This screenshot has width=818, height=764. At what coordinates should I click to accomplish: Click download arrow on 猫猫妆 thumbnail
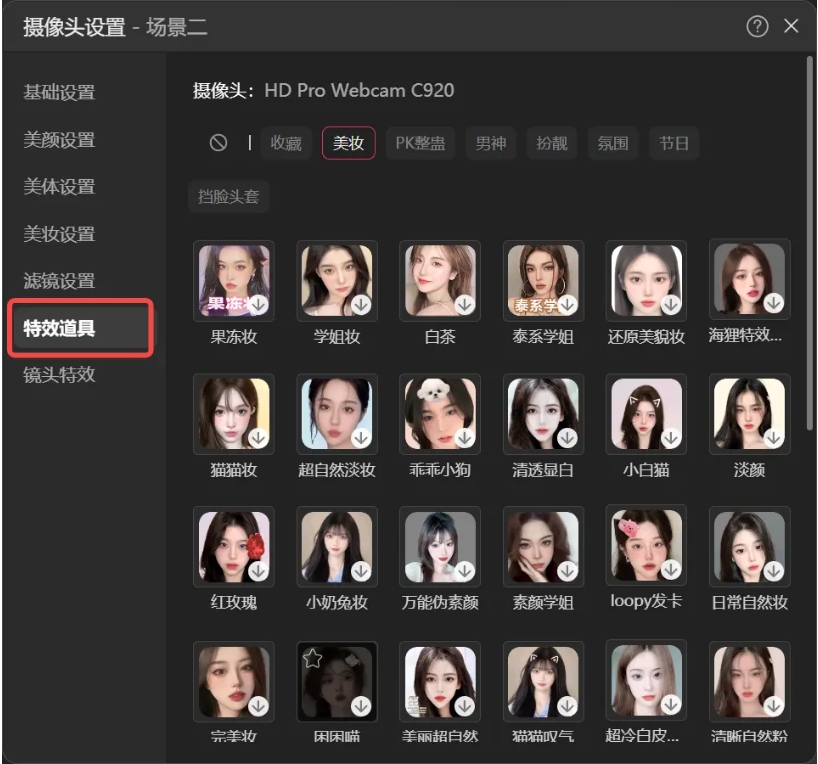[258, 437]
